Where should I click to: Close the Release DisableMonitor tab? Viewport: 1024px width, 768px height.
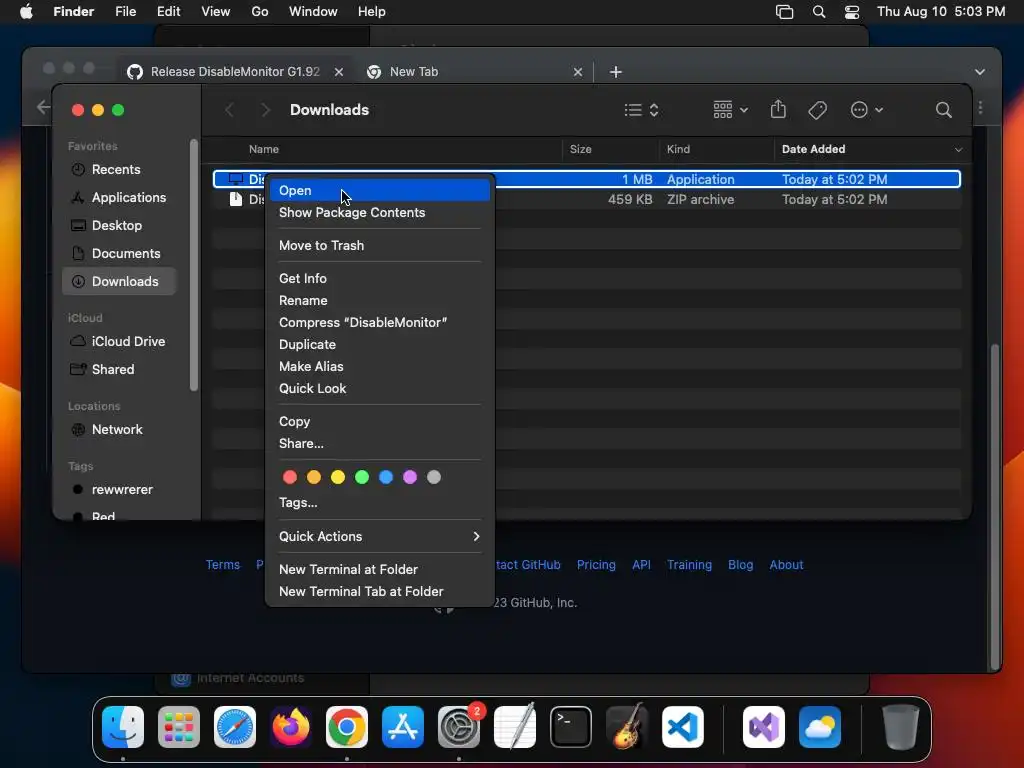point(339,72)
